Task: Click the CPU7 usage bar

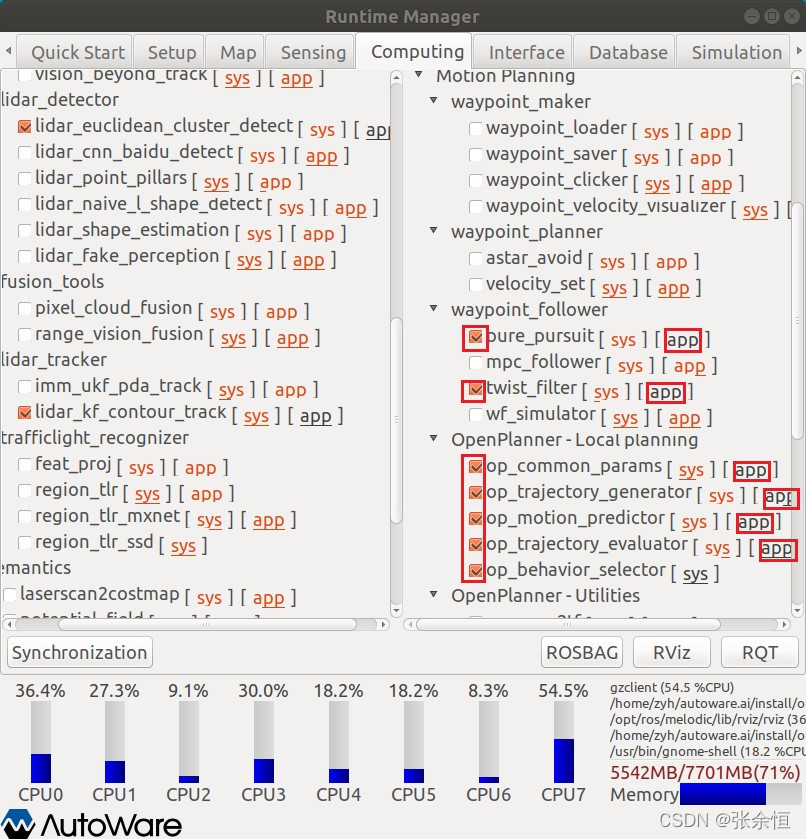Action: point(564,742)
